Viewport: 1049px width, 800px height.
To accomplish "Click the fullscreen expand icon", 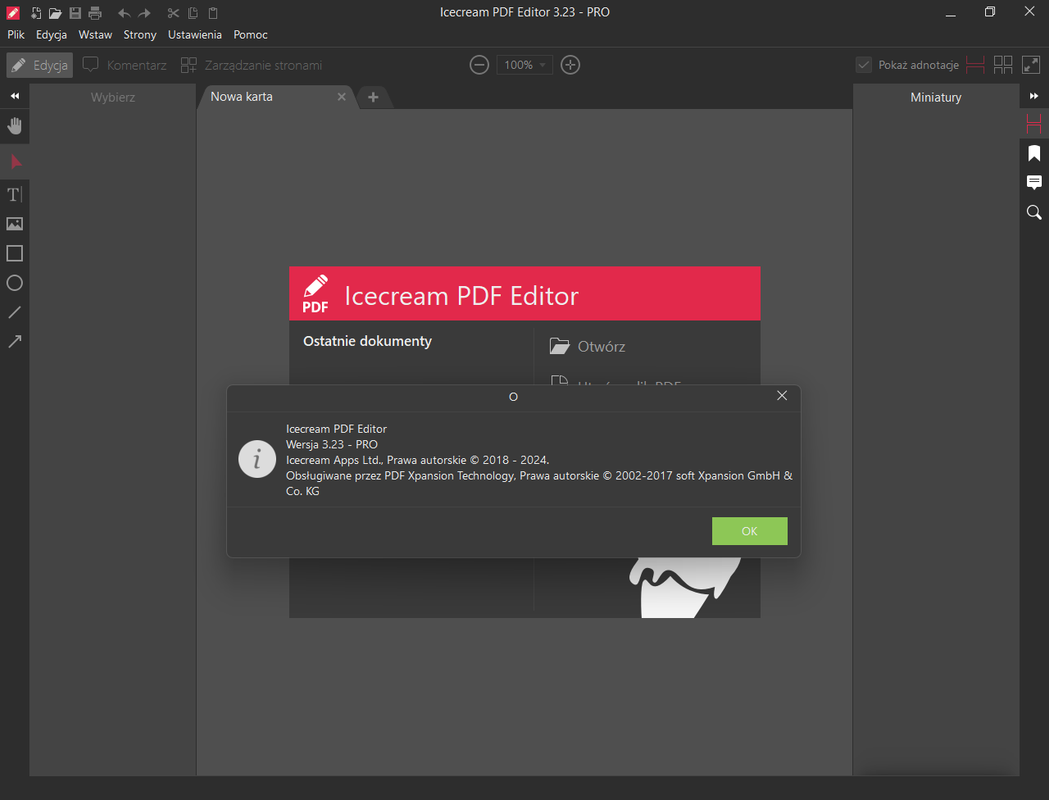I will 1031,65.
